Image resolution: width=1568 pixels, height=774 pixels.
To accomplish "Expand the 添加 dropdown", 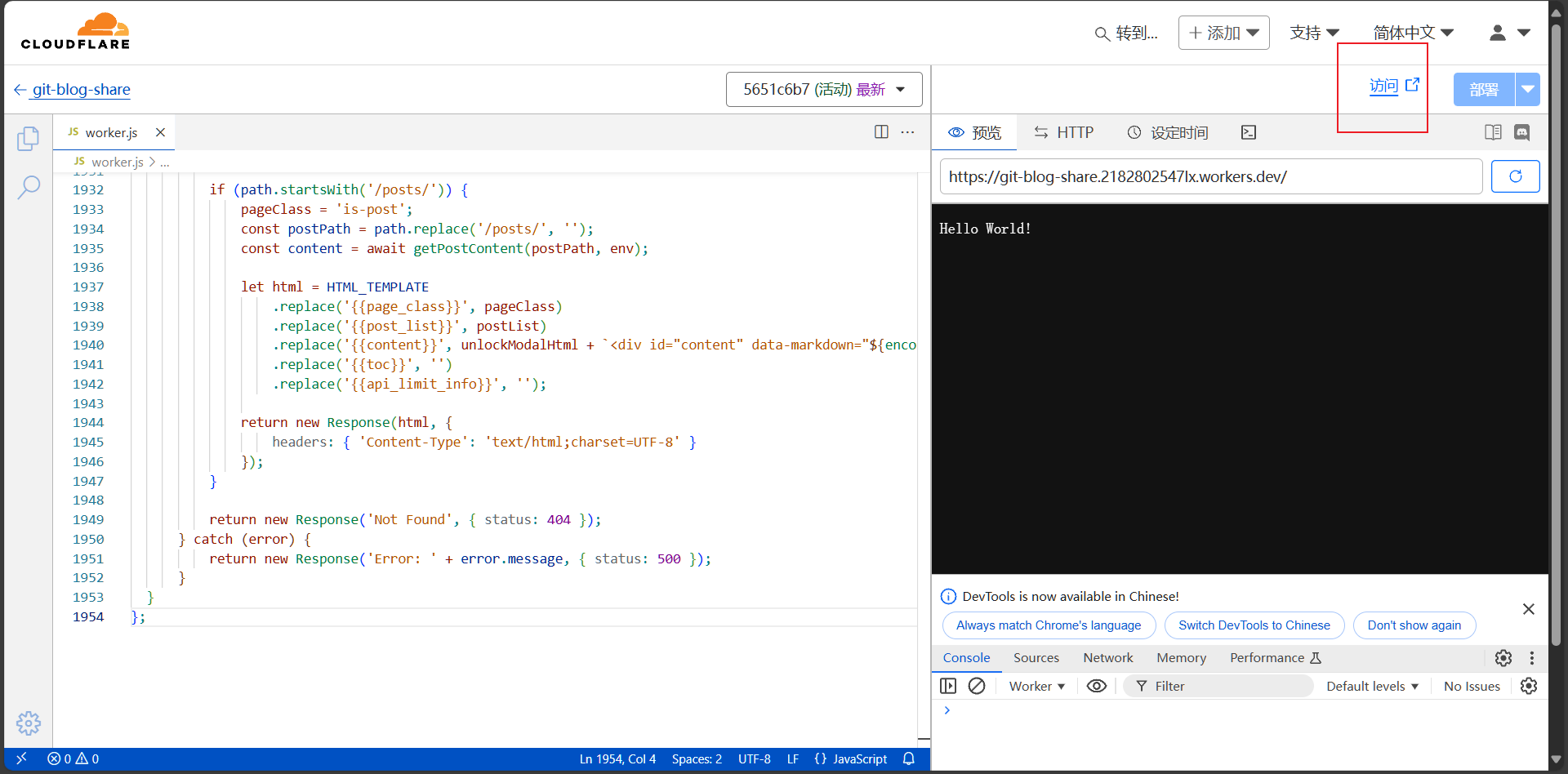I will tap(1223, 33).
